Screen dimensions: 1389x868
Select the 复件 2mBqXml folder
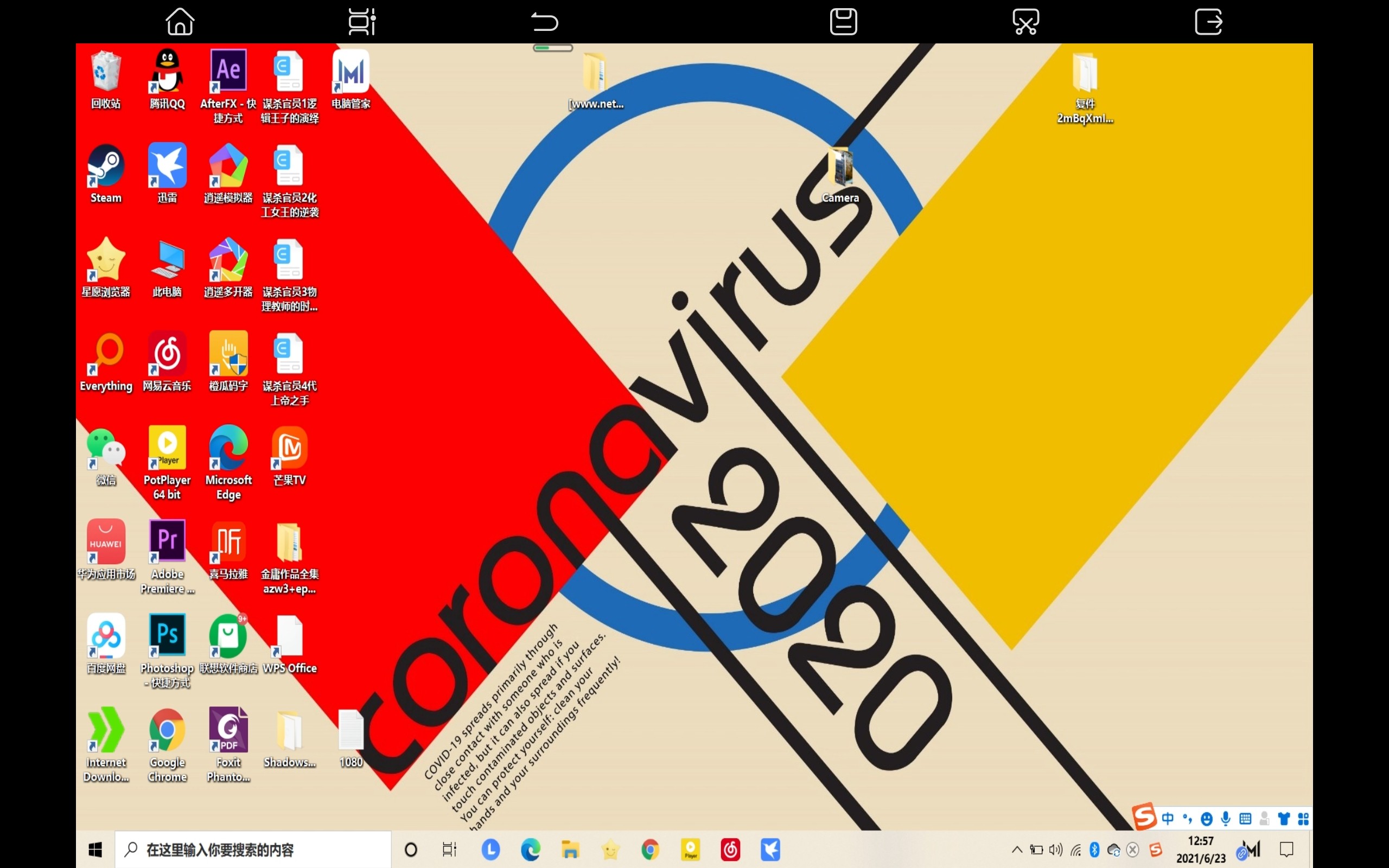[1085, 71]
